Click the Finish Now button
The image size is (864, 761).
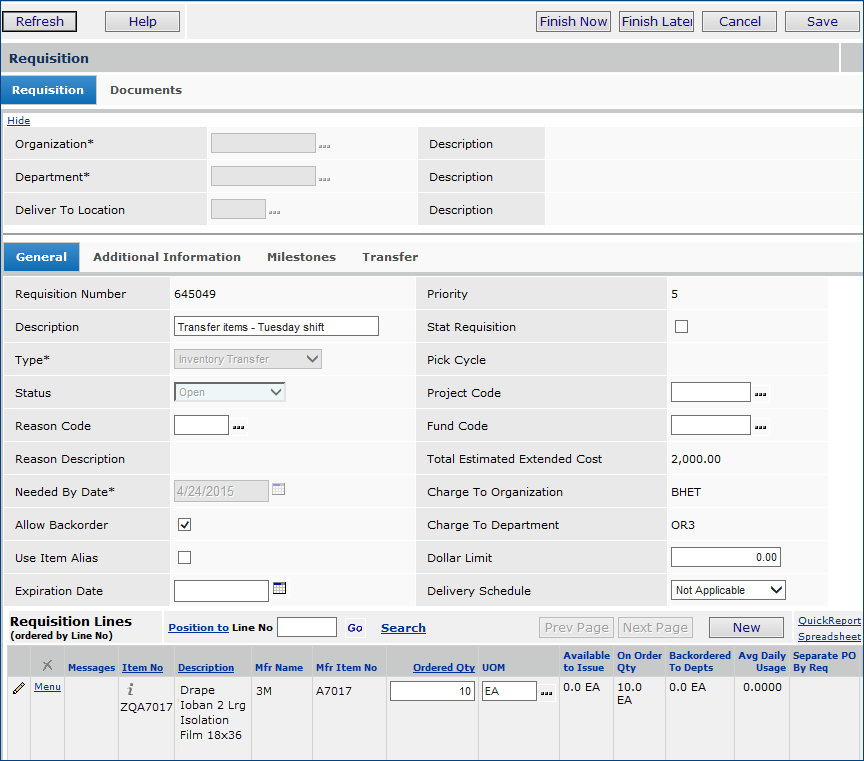point(573,21)
